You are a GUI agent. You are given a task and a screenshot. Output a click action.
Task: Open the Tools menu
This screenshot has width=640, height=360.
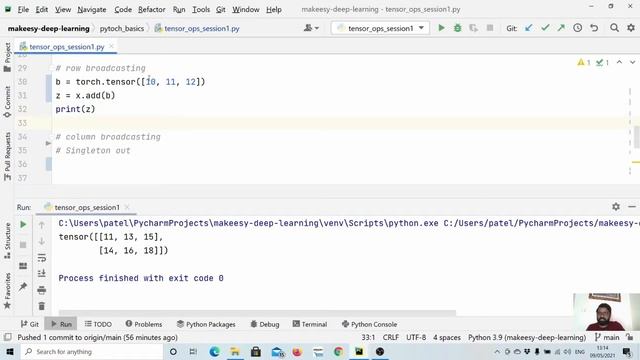click(201, 9)
